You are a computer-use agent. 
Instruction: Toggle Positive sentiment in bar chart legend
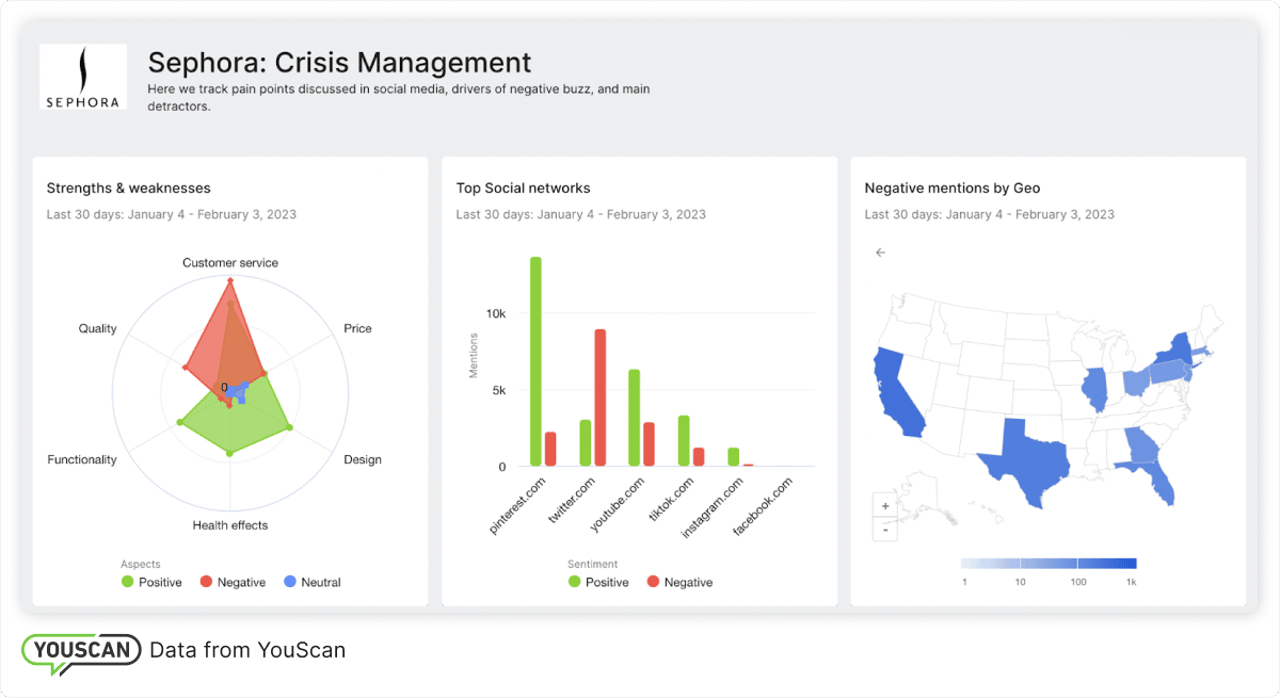598,582
